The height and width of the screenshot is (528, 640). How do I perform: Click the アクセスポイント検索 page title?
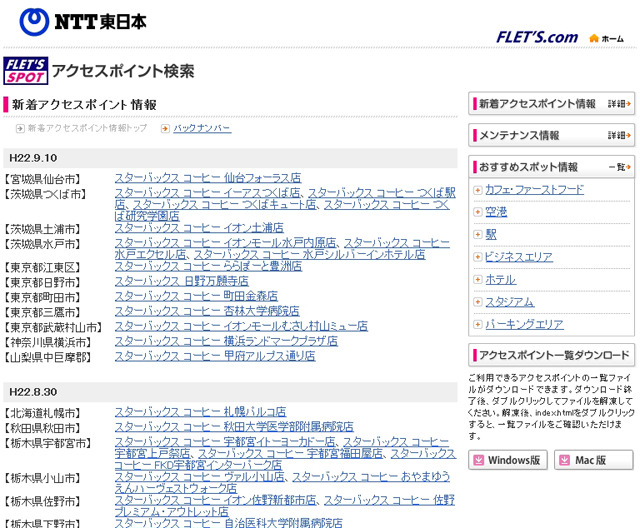pos(123,71)
